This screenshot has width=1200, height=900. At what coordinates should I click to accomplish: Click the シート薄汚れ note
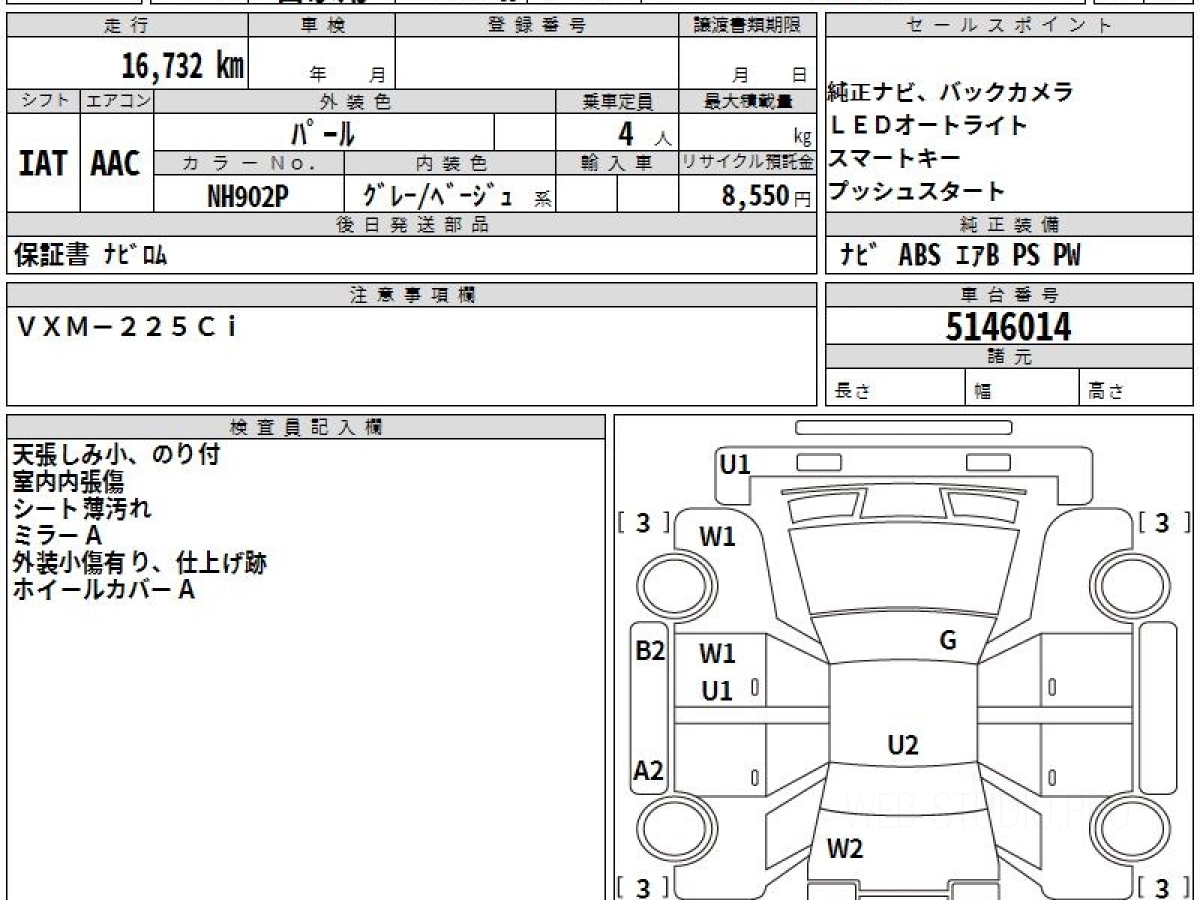pos(82,509)
